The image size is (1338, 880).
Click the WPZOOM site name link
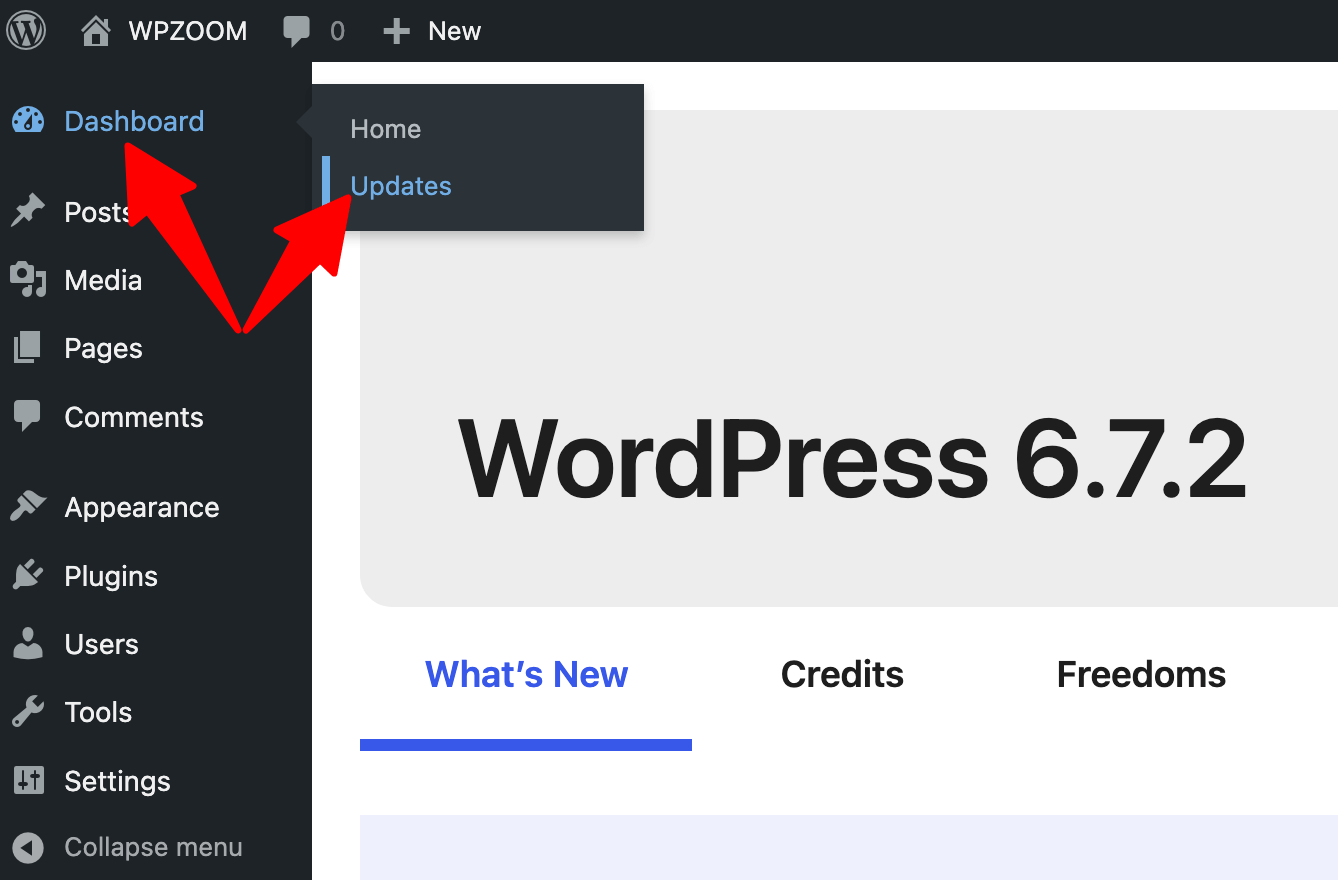pyautogui.click(x=189, y=30)
